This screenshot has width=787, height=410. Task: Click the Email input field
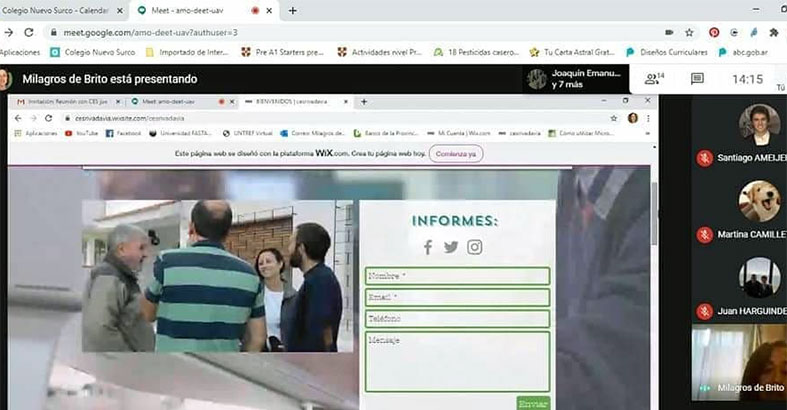pyautogui.click(x=457, y=298)
